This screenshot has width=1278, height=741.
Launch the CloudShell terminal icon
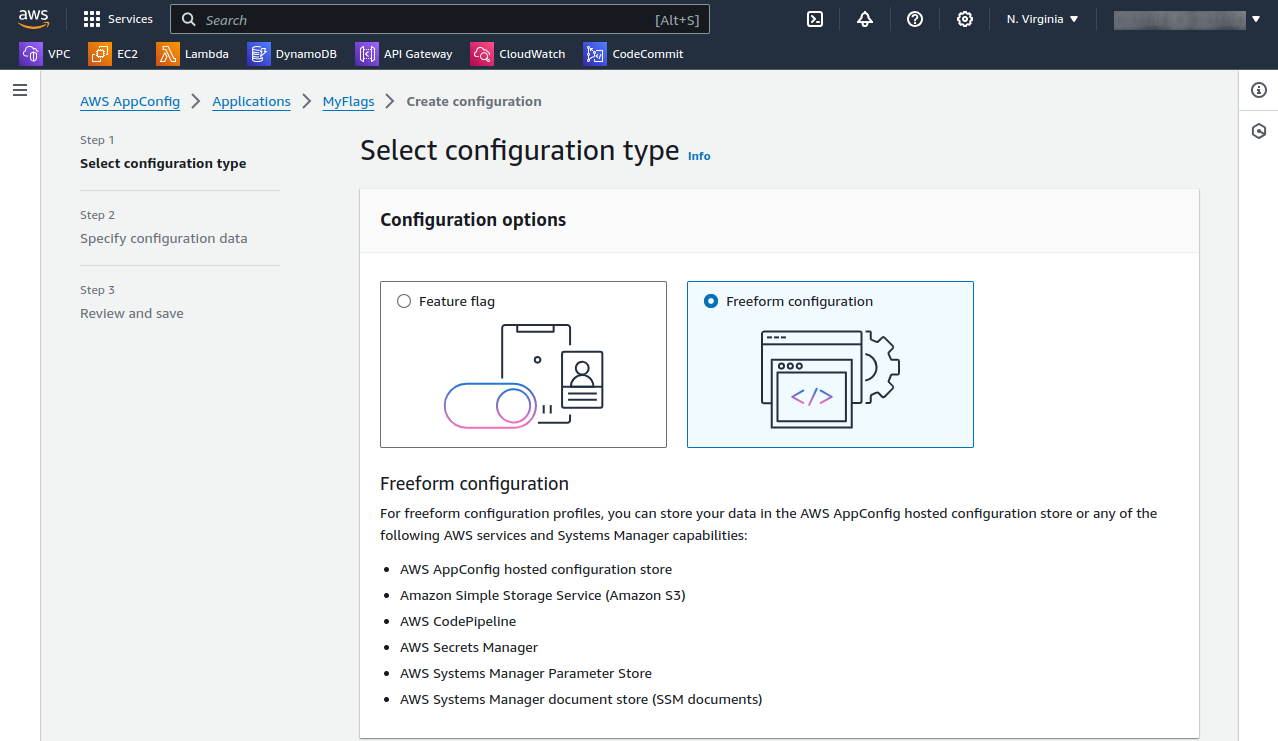[815, 19]
